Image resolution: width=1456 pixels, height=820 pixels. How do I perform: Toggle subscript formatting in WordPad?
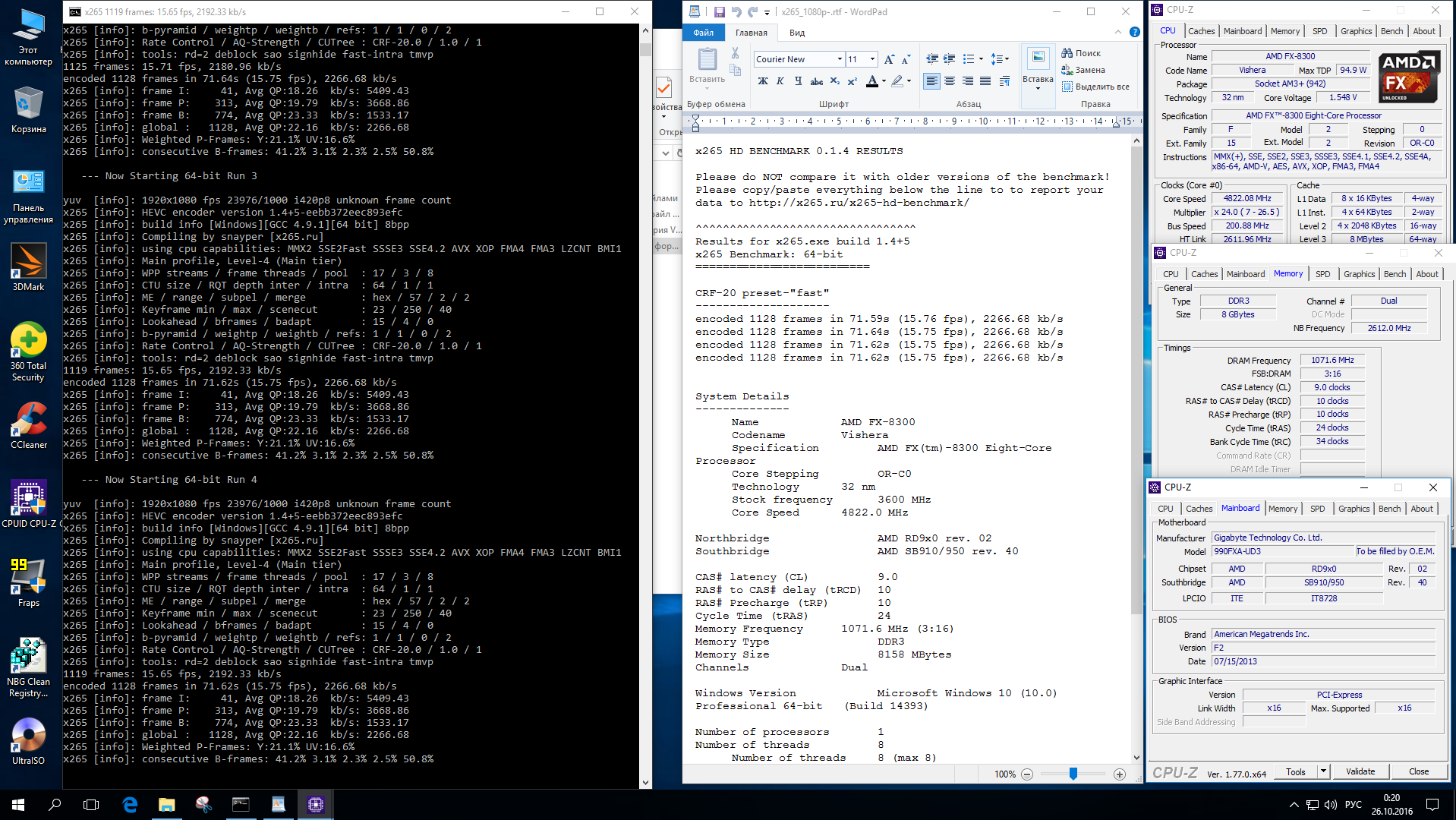pyautogui.click(x=834, y=81)
